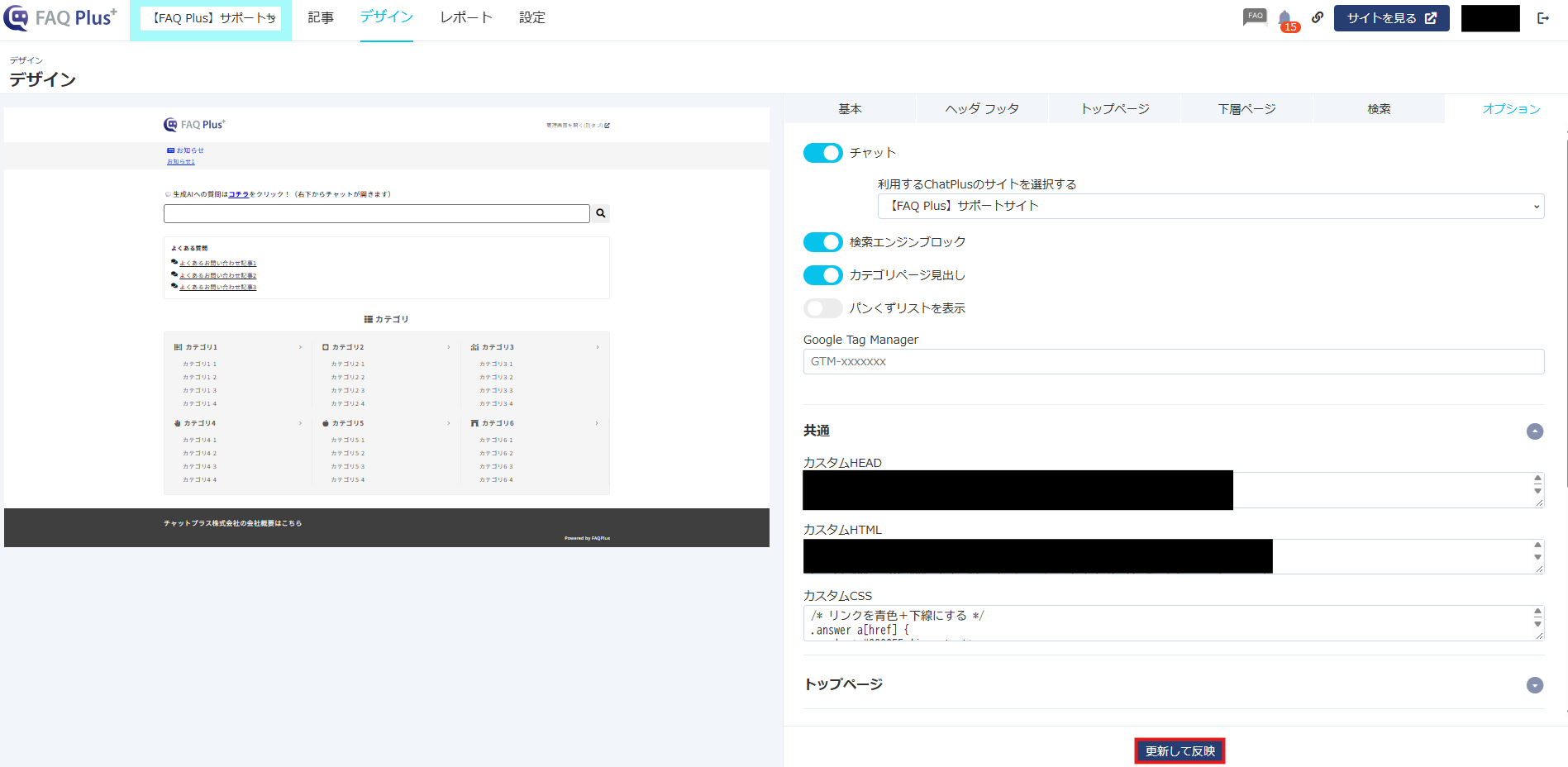Click the カテゴリ1 icon in preview

click(178, 347)
